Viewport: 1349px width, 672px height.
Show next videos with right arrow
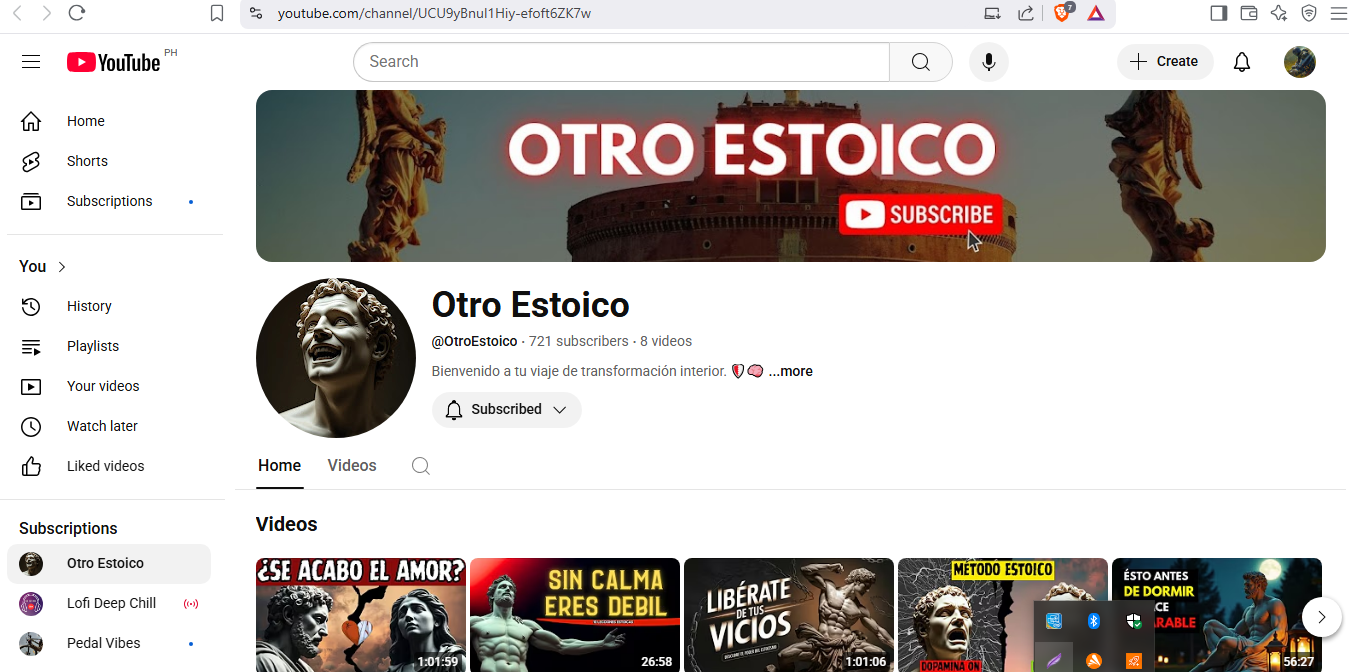tap(1321, 617)
